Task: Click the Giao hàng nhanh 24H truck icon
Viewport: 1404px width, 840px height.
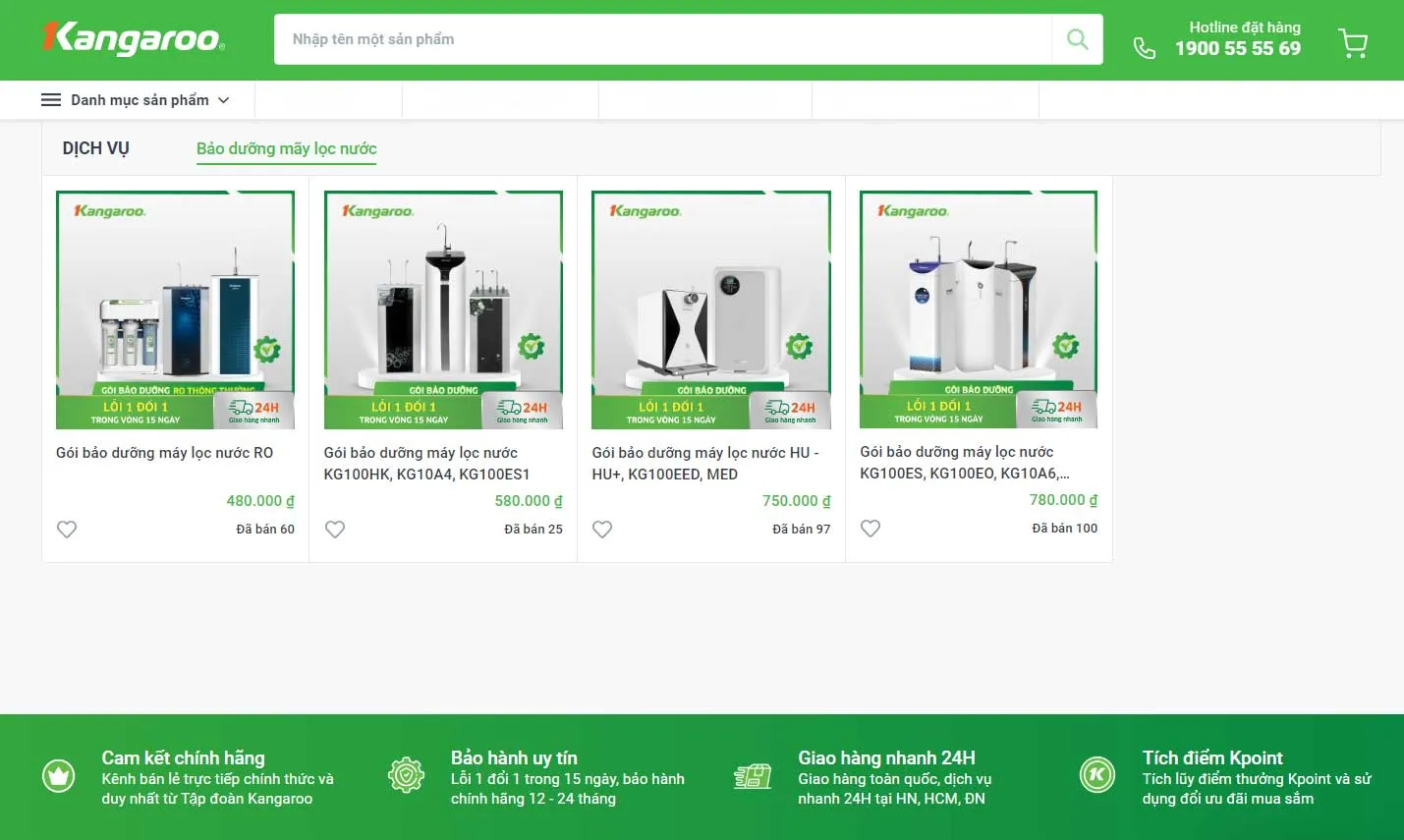Action: pyautogui.click(x=753, y=776)
